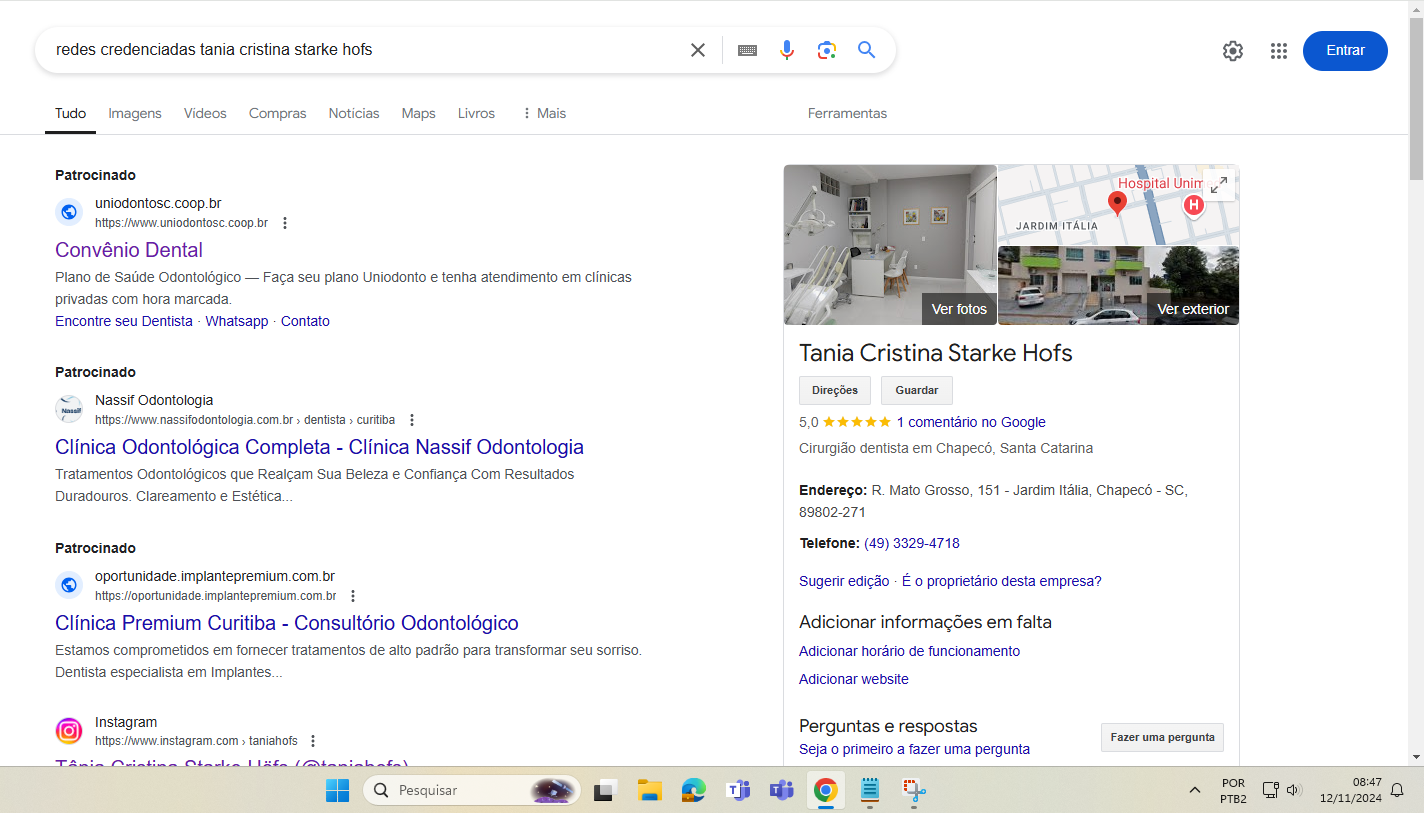Click the implantepremium globe favicon
Screen dimensions: 1424x813
(x=69, y=585)
